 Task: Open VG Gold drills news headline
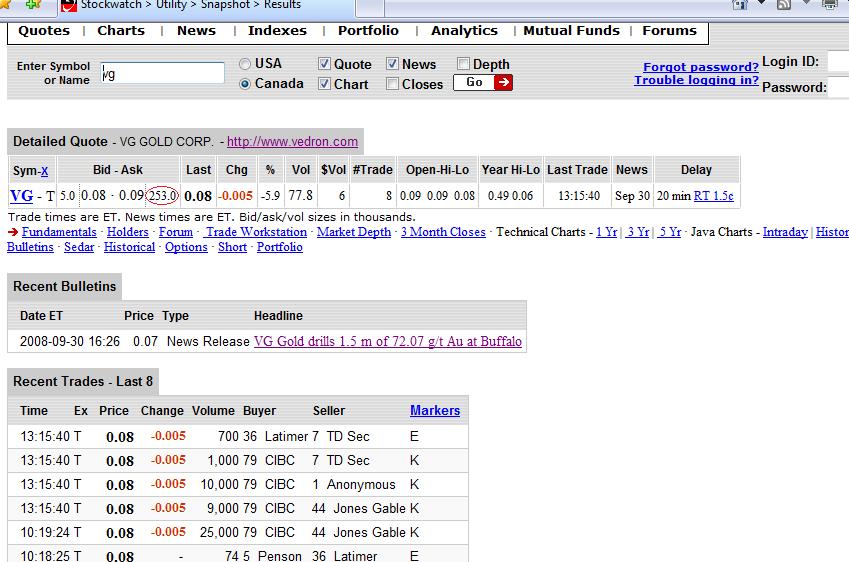(388, 342)
